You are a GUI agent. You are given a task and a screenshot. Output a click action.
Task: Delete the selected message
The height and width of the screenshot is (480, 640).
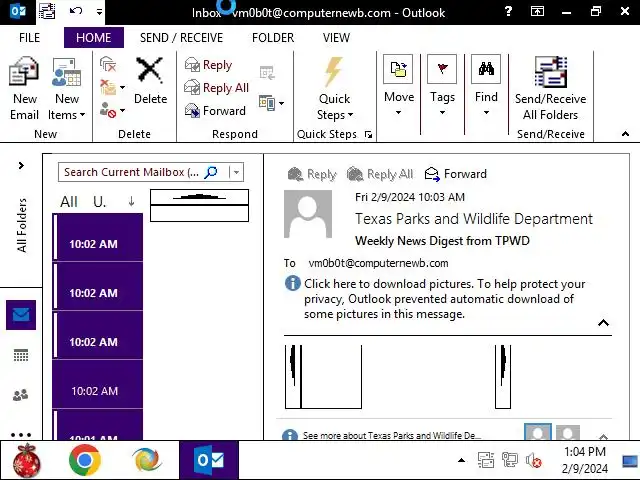pyautogui.click(x=150, y=80)
